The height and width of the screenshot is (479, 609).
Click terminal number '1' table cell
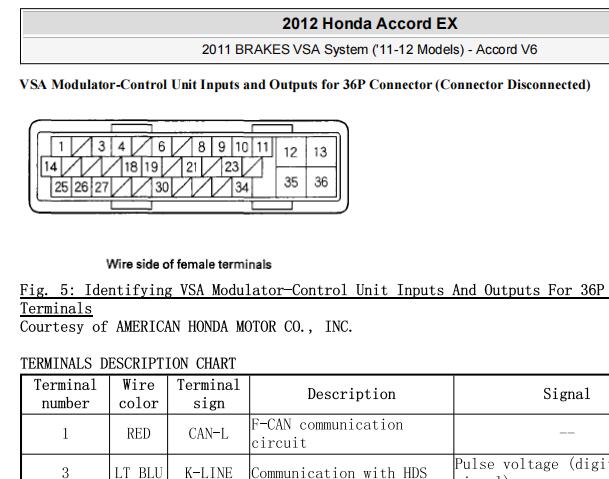(65, 434)
